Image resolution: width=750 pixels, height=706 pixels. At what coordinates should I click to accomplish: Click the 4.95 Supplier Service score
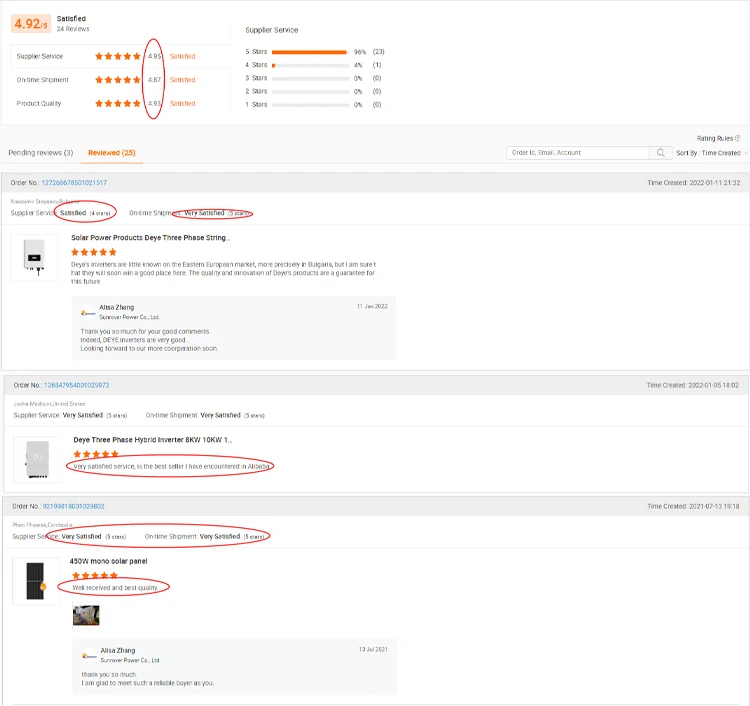pos(154,56)
